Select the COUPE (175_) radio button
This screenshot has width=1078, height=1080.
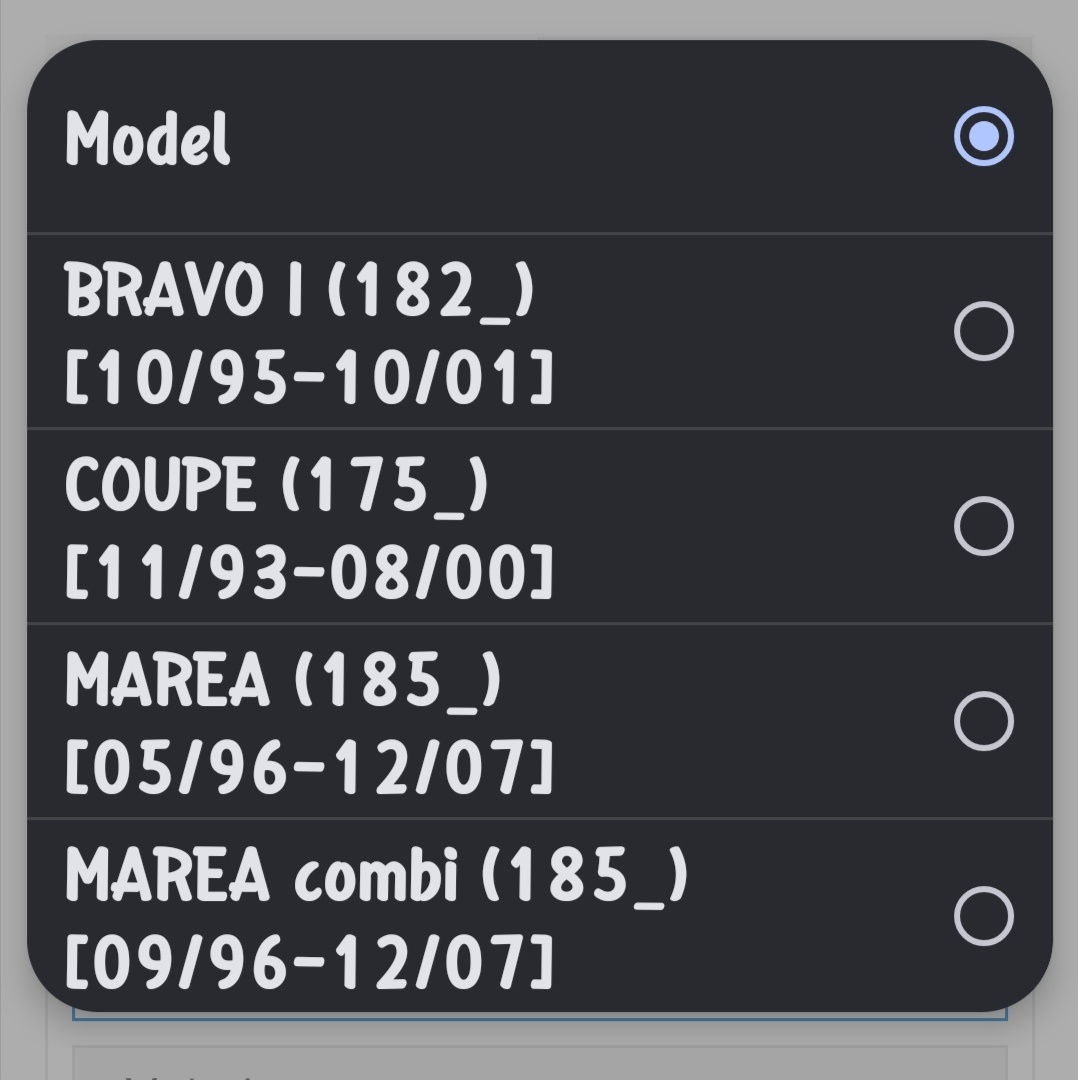click(985, 525)
